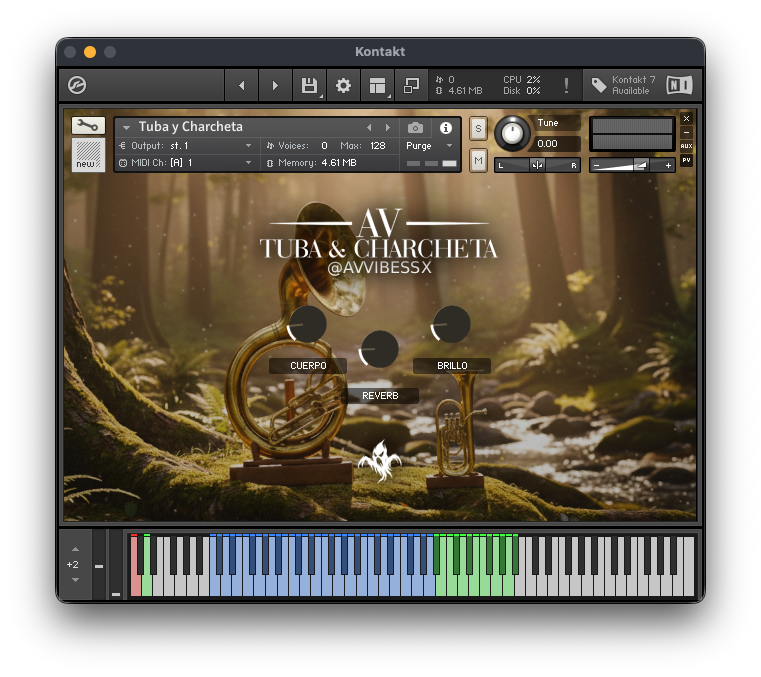Shift keyboard octave up arrow
761x677 pixels.
click(75, 549)
